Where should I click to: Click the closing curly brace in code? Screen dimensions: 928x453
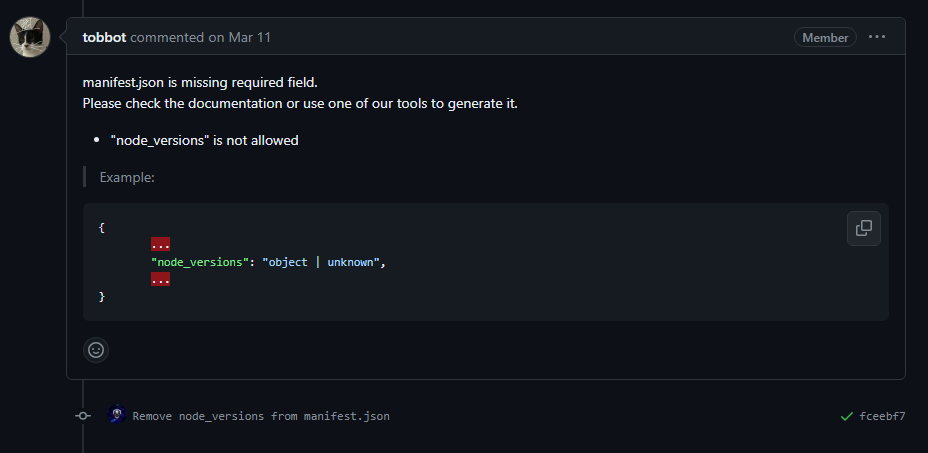point(102,297)
